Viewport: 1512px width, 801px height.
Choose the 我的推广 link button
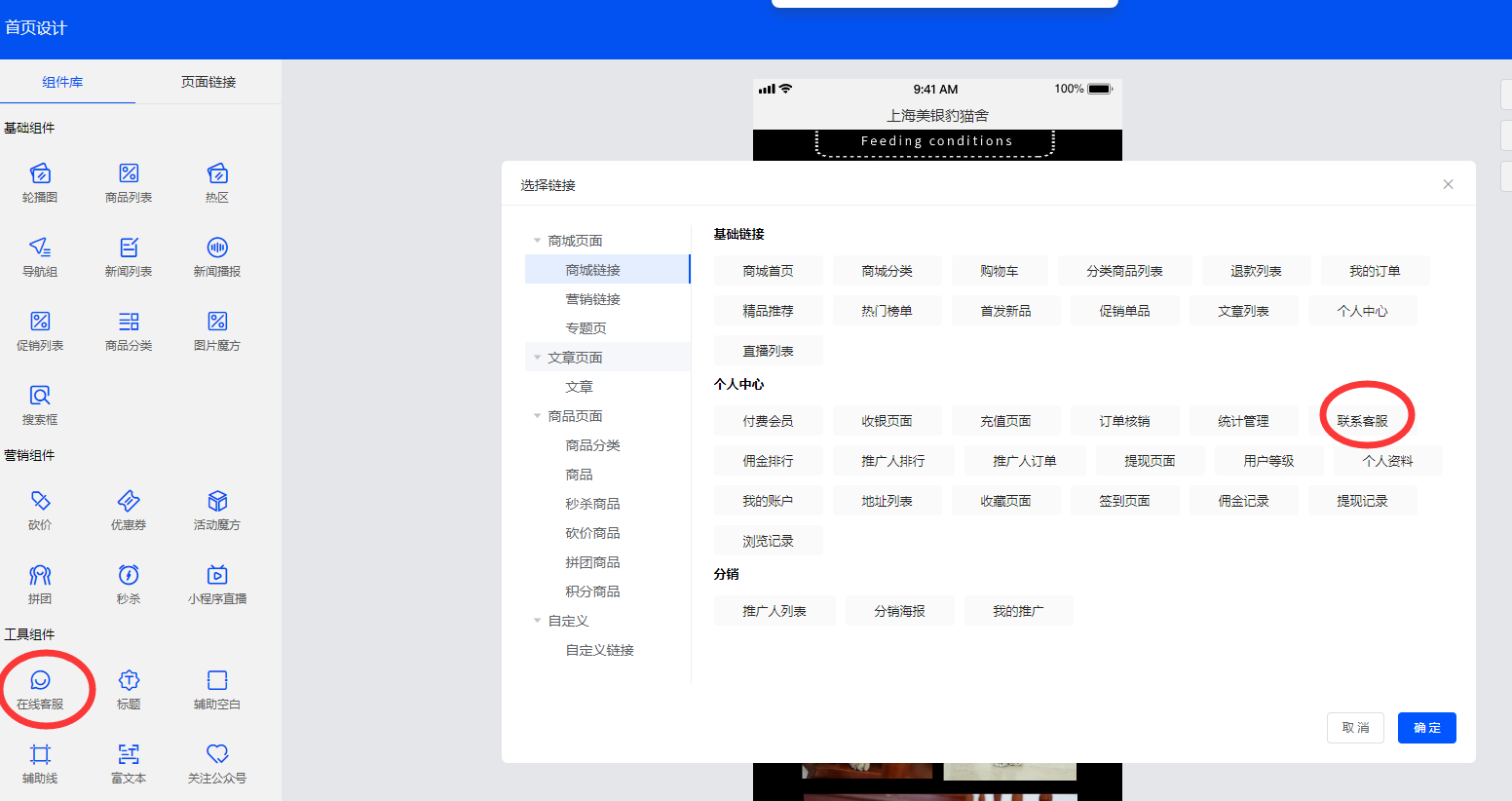1018,611
